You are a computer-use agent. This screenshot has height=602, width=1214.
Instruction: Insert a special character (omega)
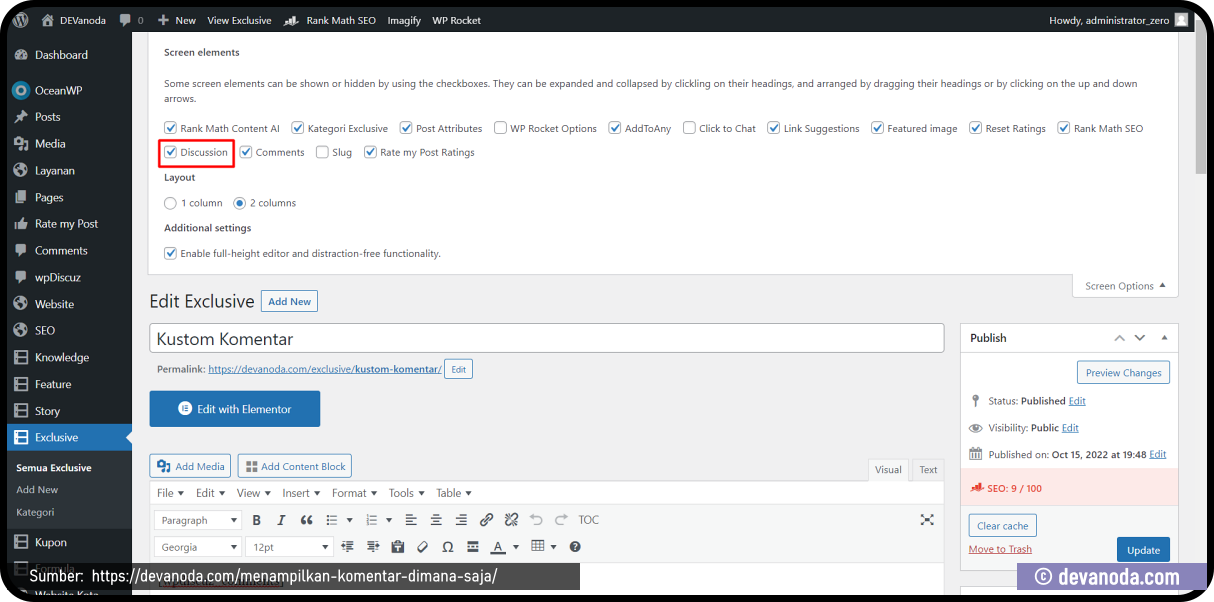(447, 547)
